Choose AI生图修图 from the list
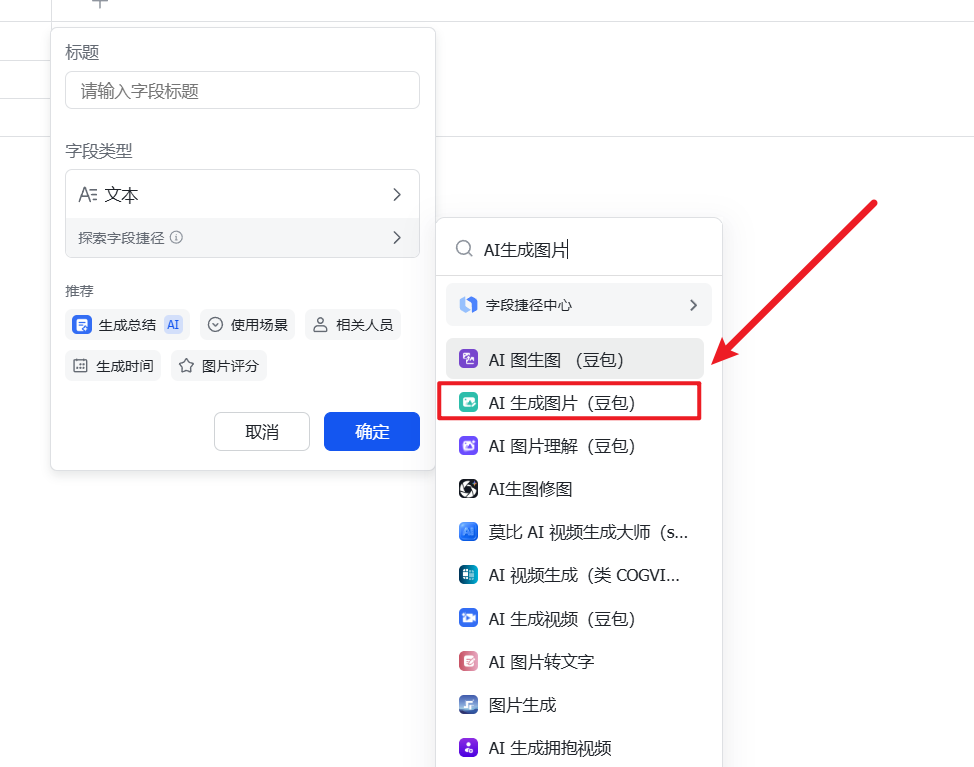 coord(575,489)
